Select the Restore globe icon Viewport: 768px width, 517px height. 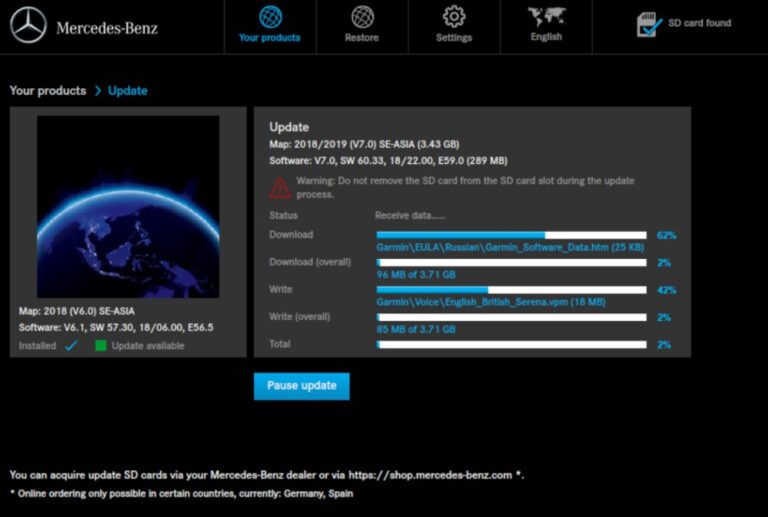coord(362,16)
